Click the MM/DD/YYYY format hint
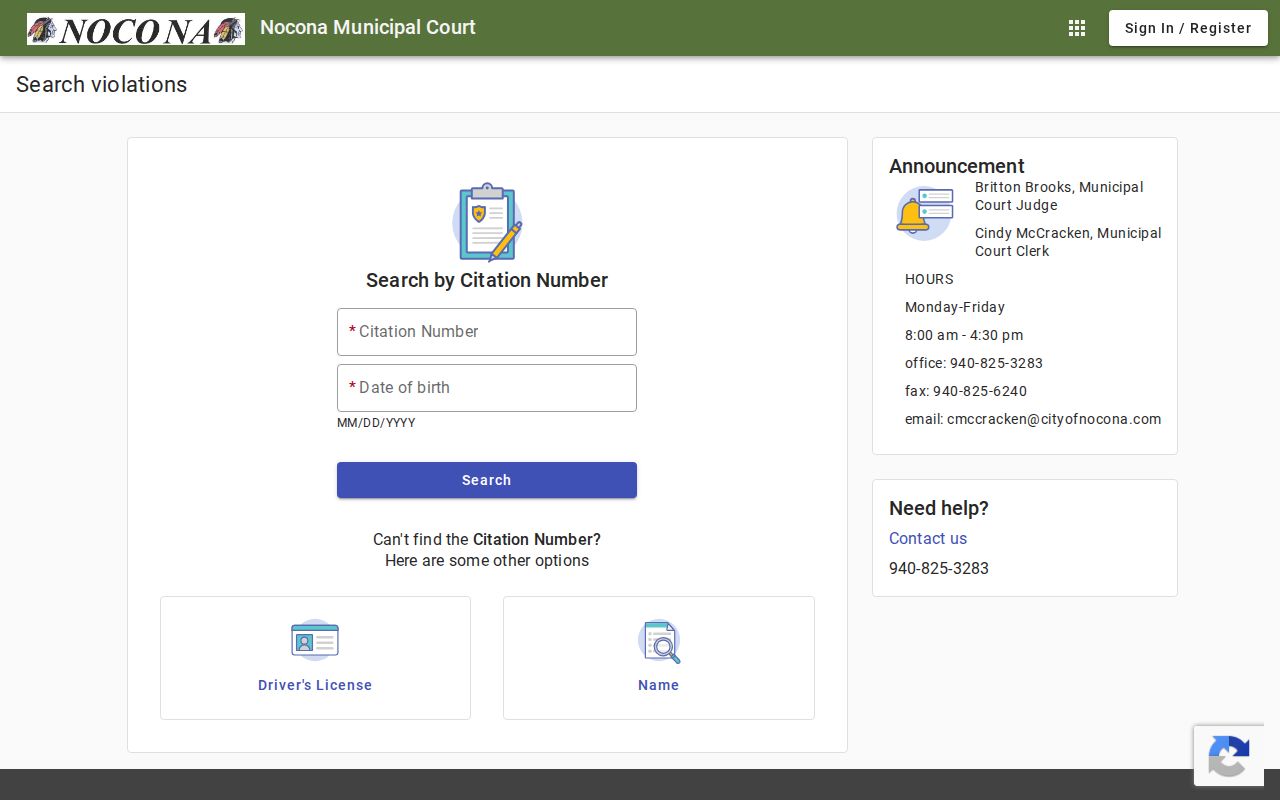 pyautogui.click(x=376, y=423)
